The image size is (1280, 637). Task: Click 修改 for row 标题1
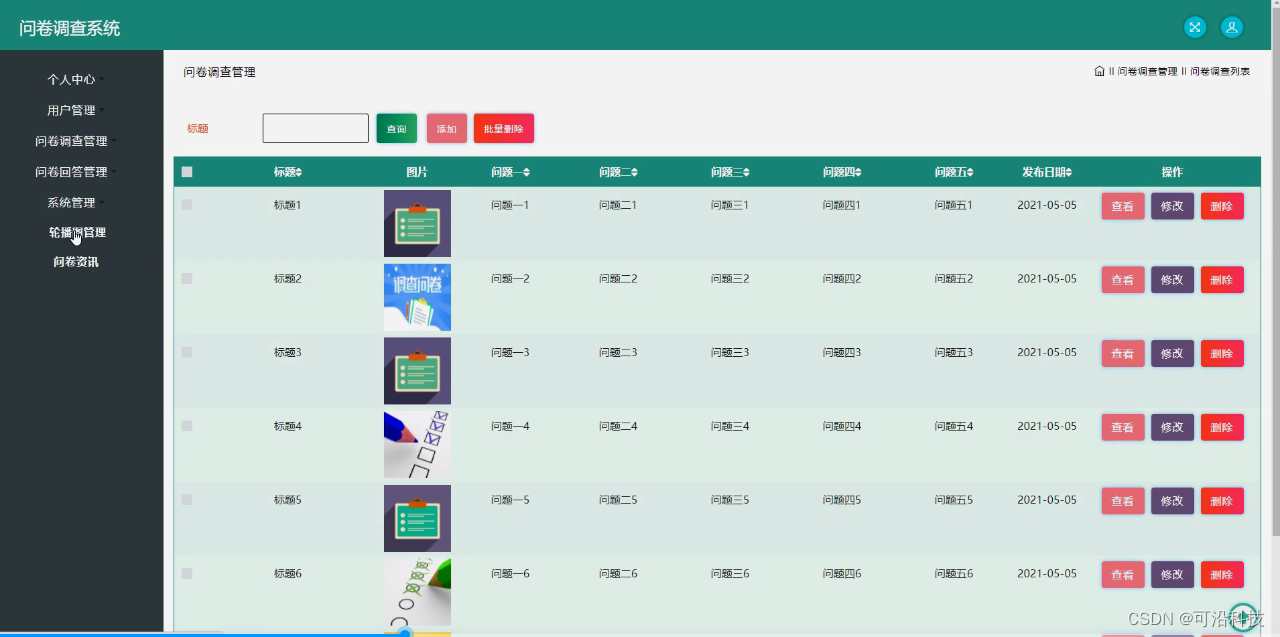tap(1172, 206)
